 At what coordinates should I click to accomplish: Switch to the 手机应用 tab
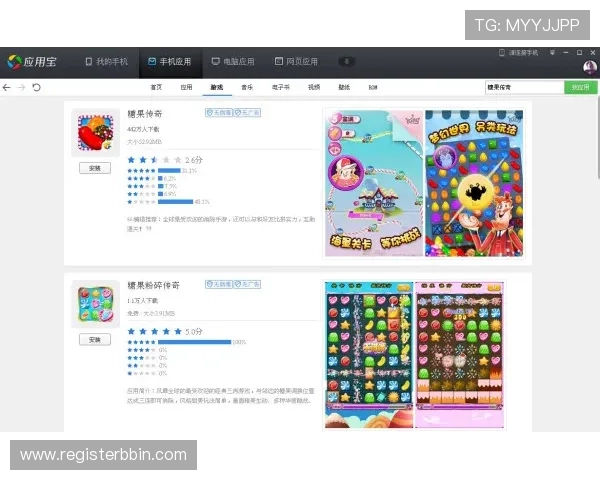click(170, 62)
